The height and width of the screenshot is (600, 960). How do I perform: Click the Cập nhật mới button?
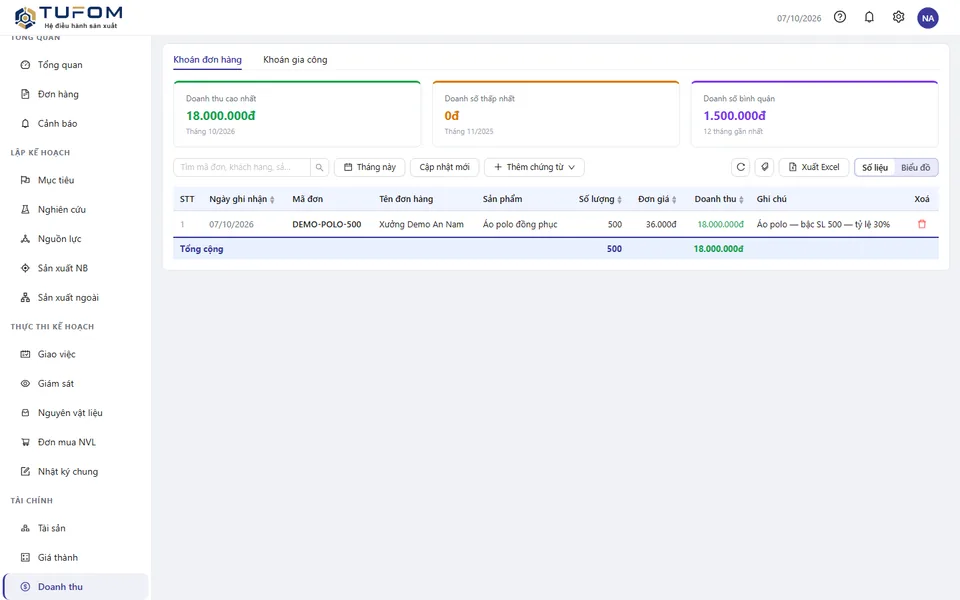(444, 167)
